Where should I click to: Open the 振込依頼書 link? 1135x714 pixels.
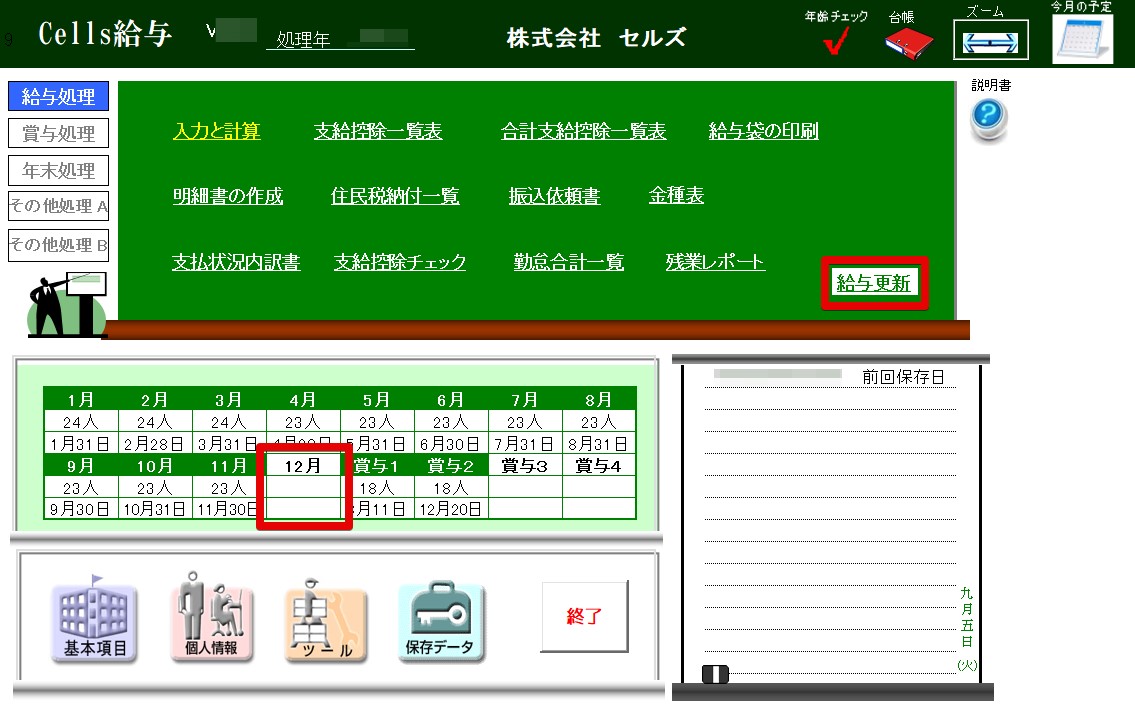click(x=554, y=196)
